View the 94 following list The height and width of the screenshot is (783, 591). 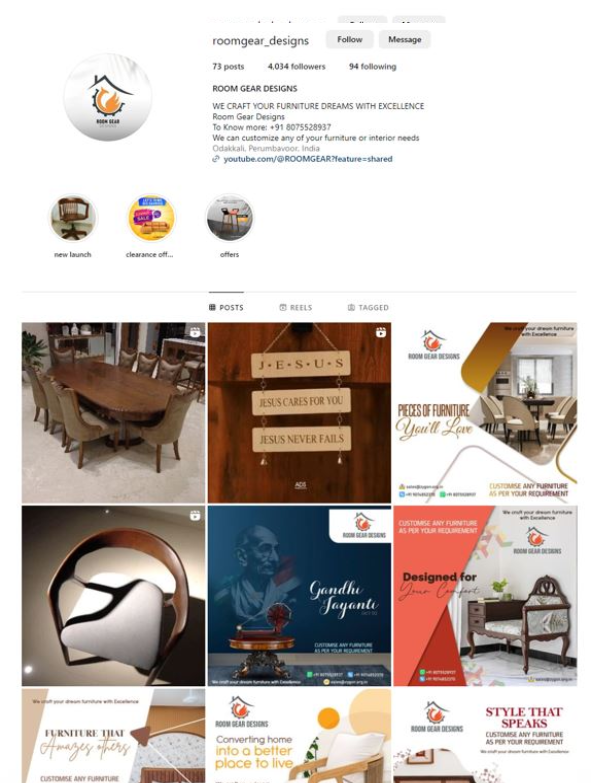pyautogui.click(x=372, y=66)
